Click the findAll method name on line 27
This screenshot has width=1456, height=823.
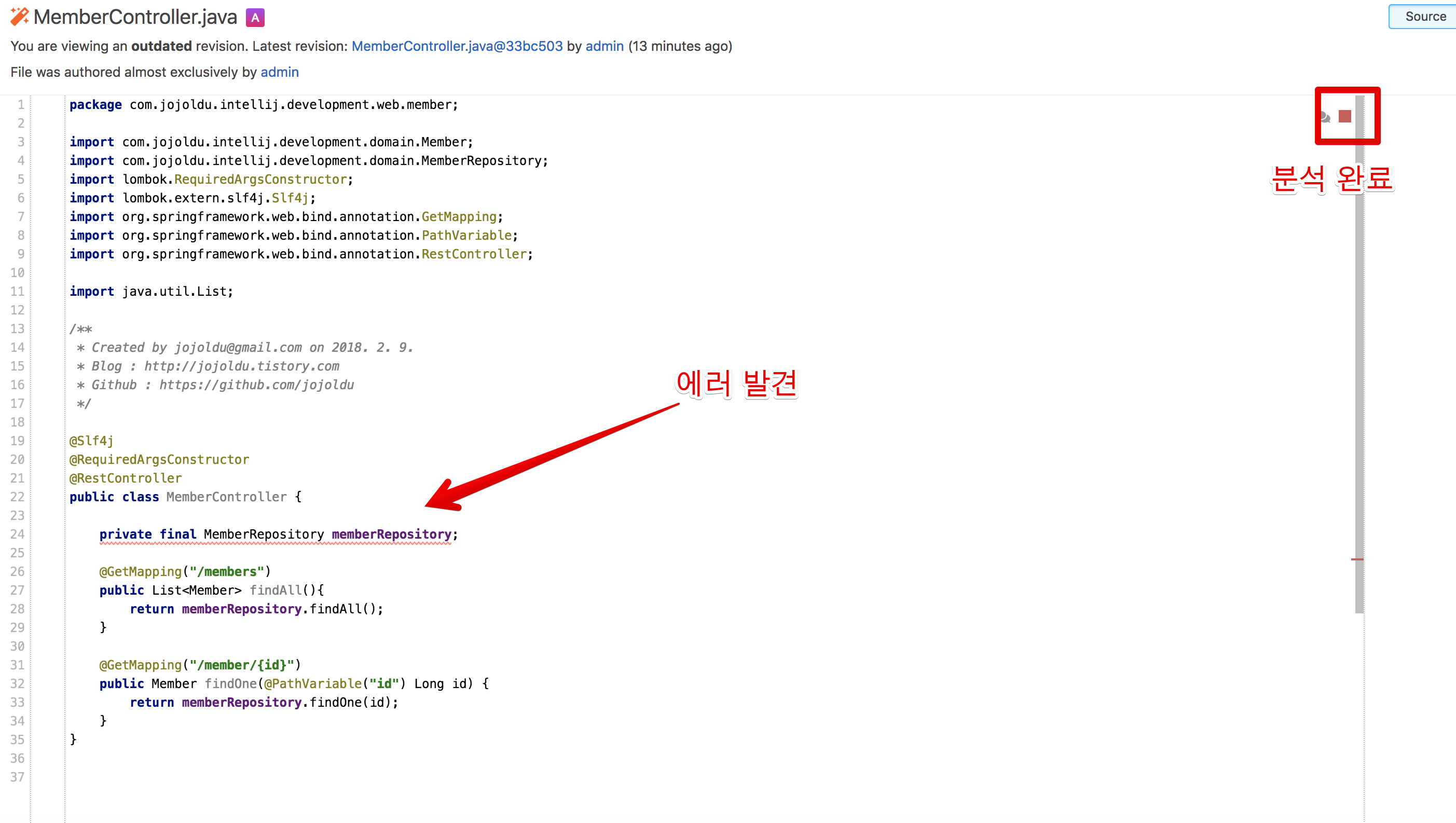click(x=276, y=590)
